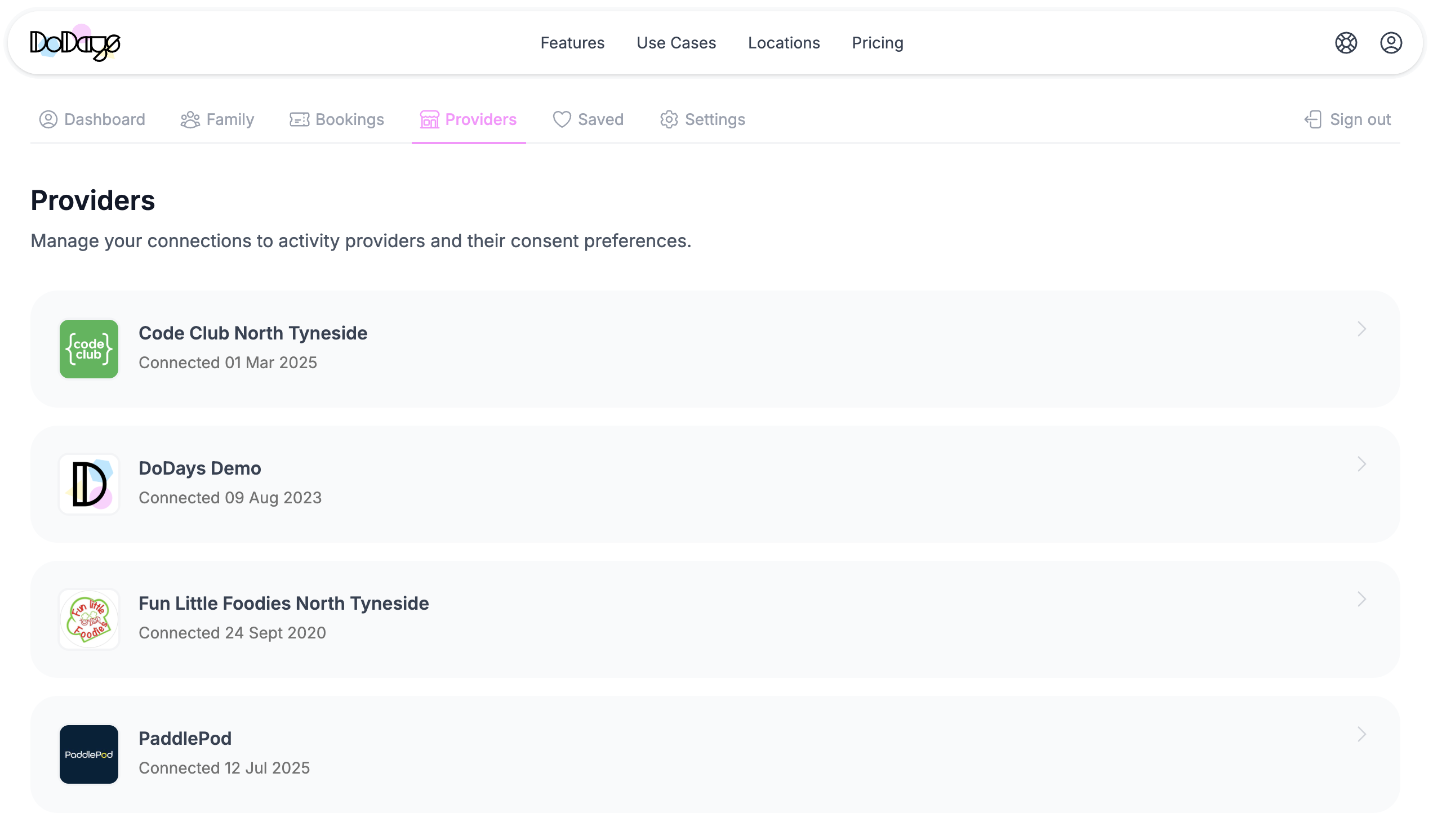Image resolution: width=1433 pixels, height=840 pixels.
Task: Open the Locations menu
Action: click(x=784, y=43)
